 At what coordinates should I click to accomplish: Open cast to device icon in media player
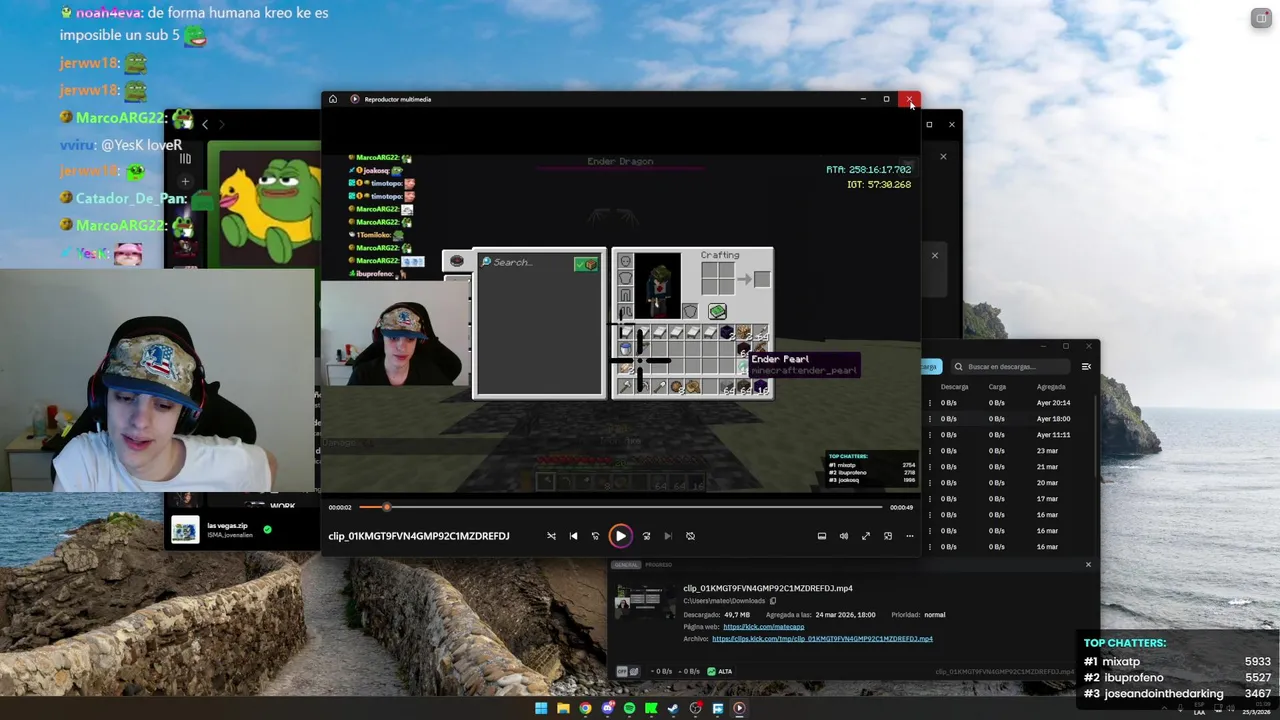pyautogui.click(x=822, y=536)
